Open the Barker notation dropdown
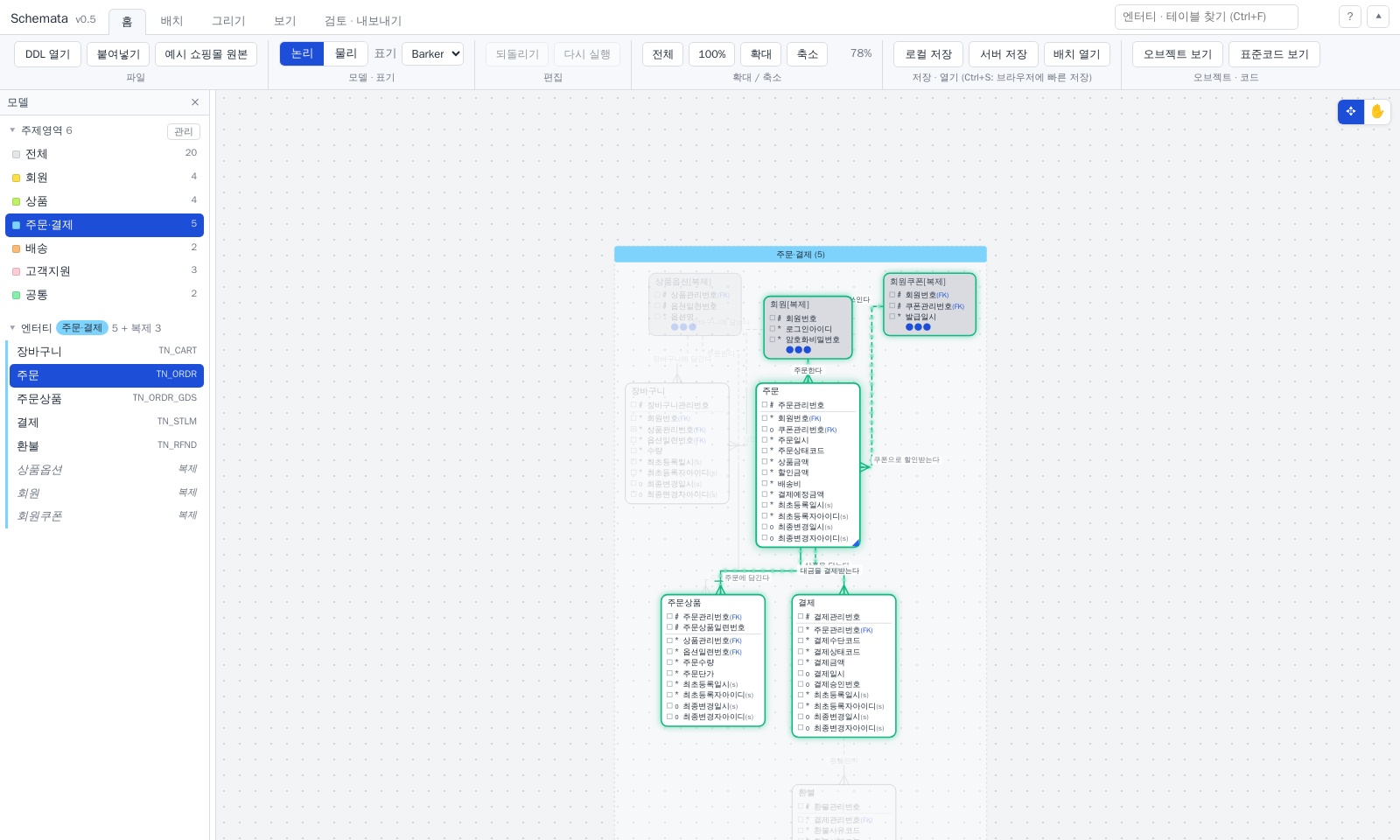 coord(432,54)
